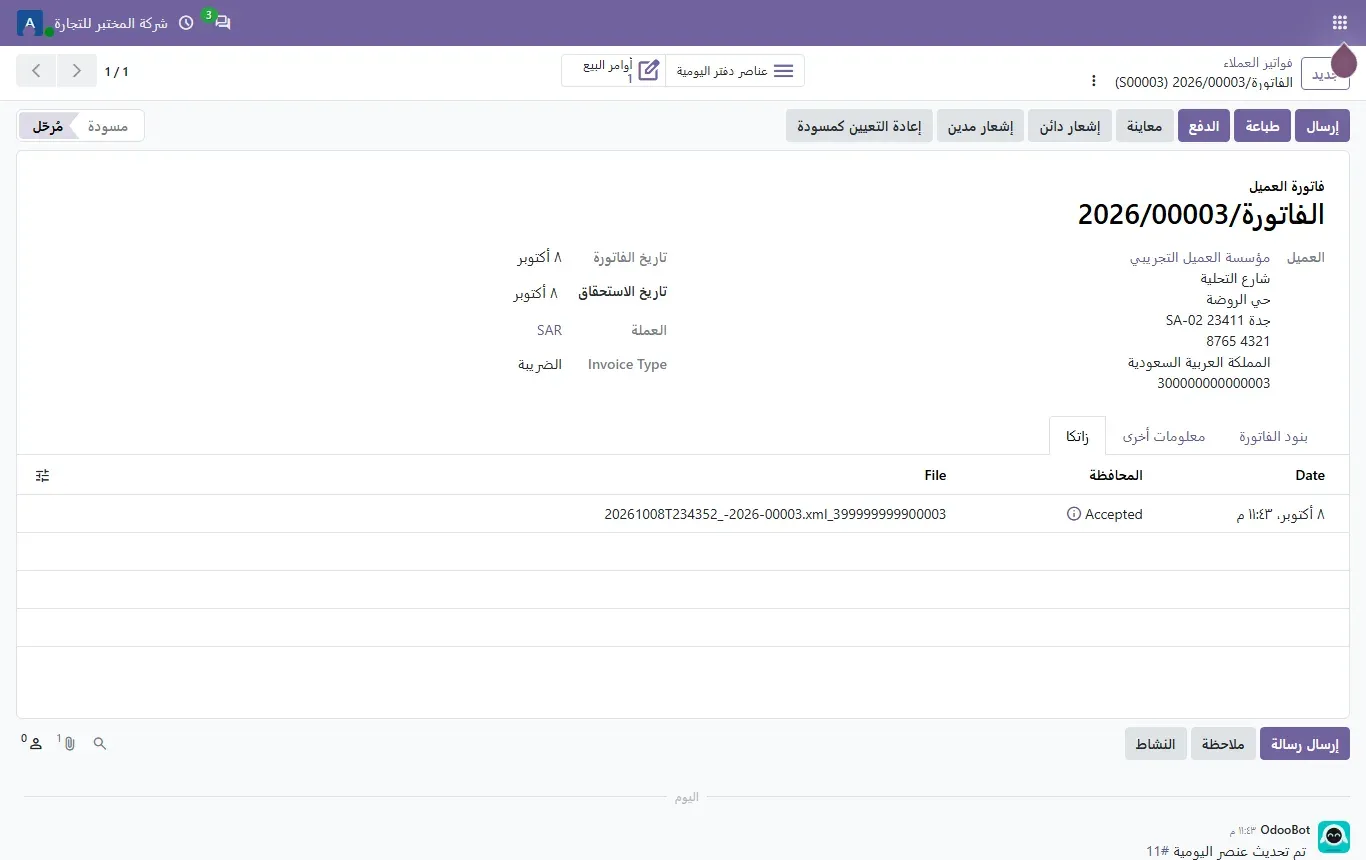Click the File column header
Screen dimensions: 1366x860
click(934, 475)
